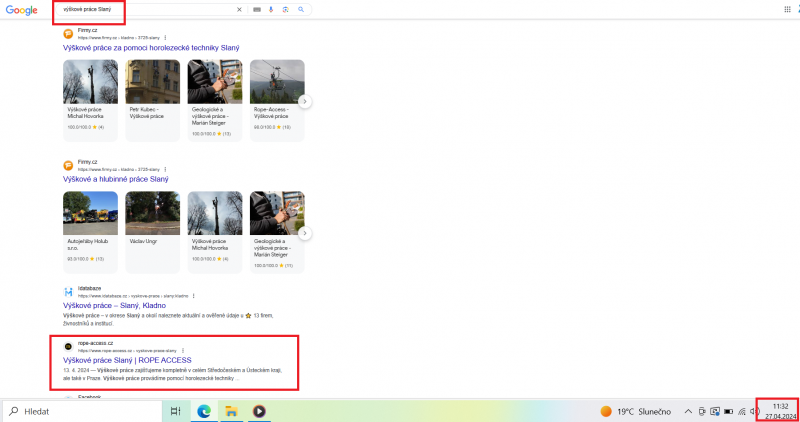This screenshot has width=800, height=422.
Task: Open Wi-Fi network tray icon
Action: pos(742,411)
